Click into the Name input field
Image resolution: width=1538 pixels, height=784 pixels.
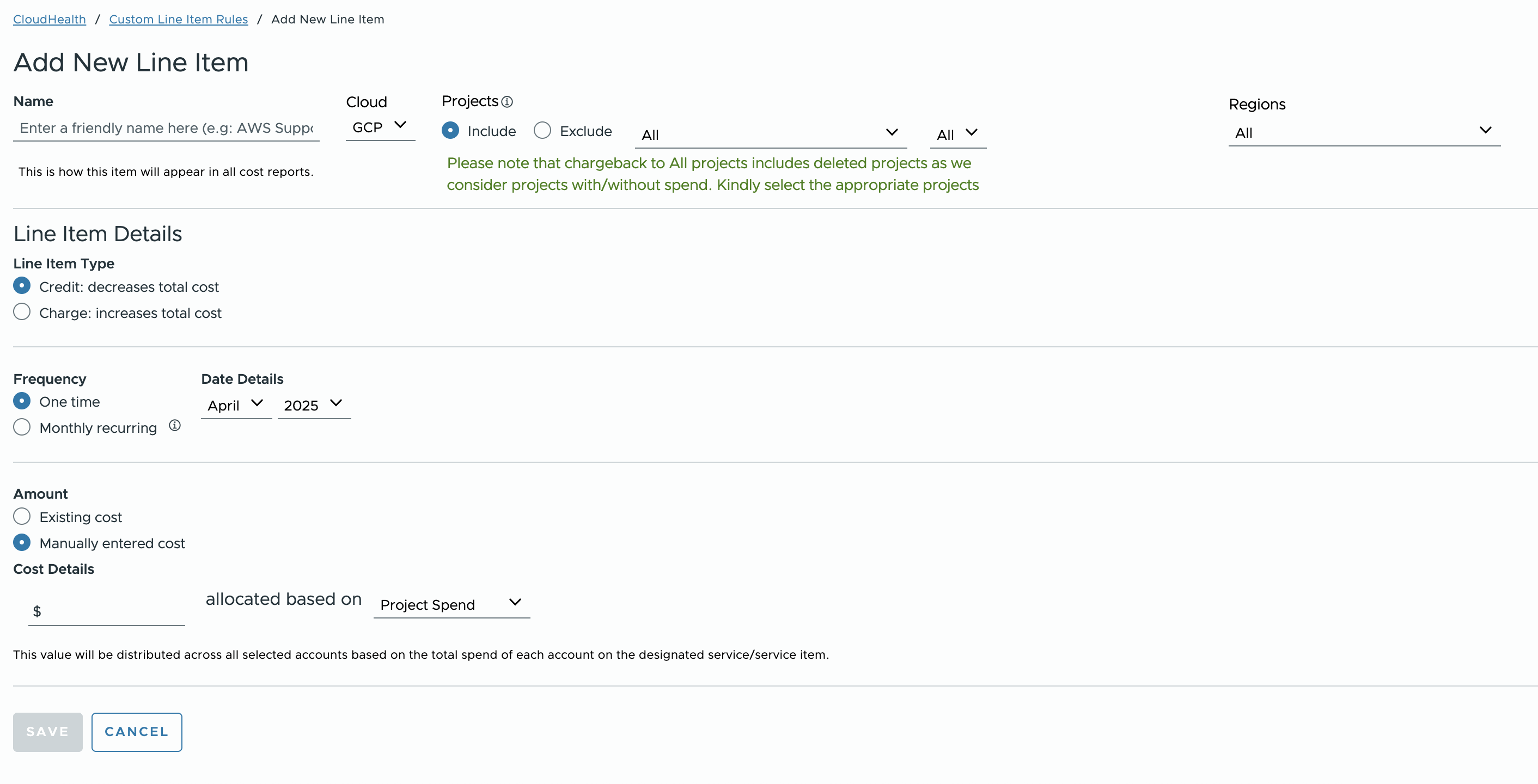click(166, 128)
